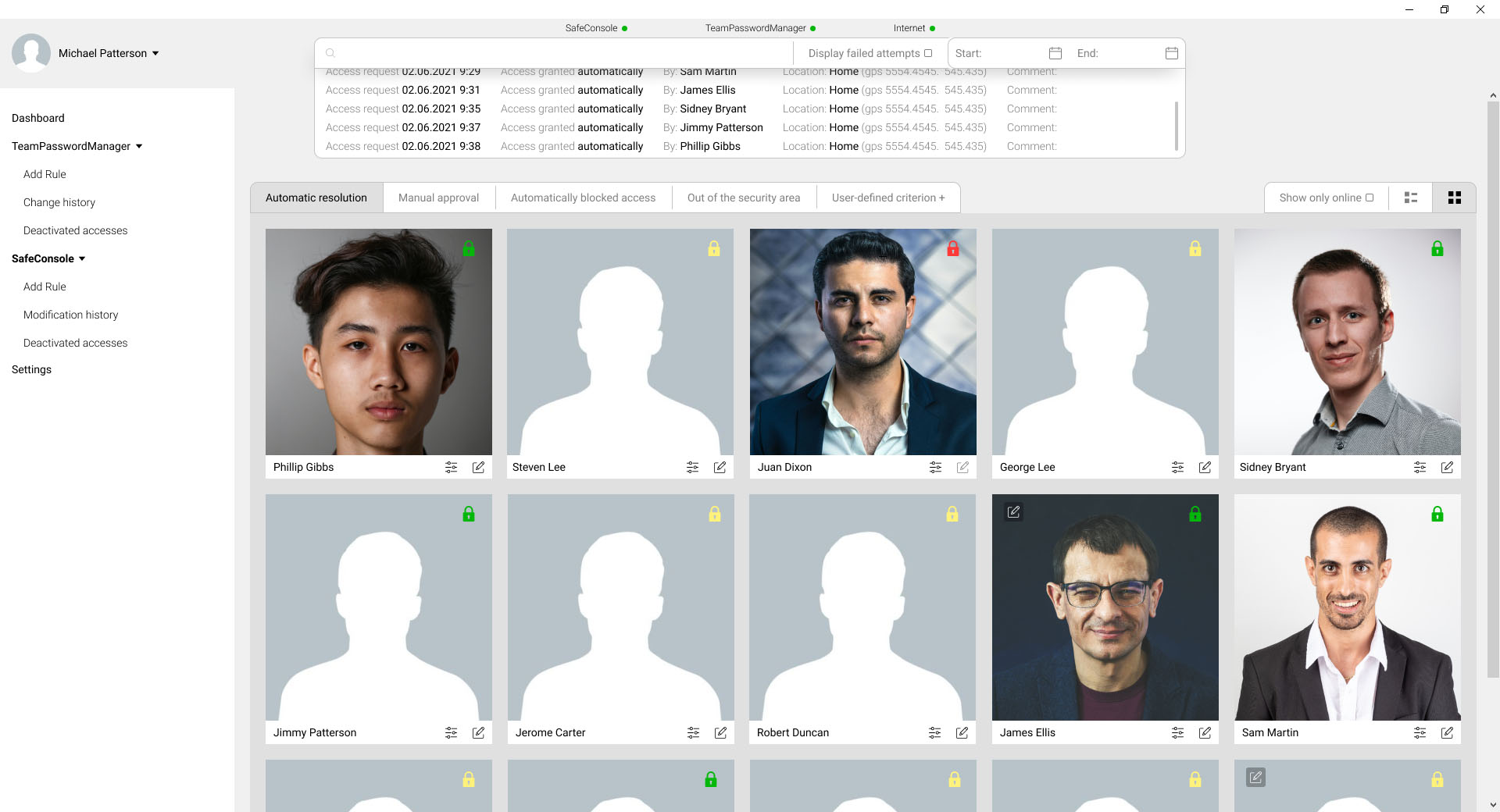
Task: Click the green lock on Phillip Gibbs's photo
Action: 469,248
